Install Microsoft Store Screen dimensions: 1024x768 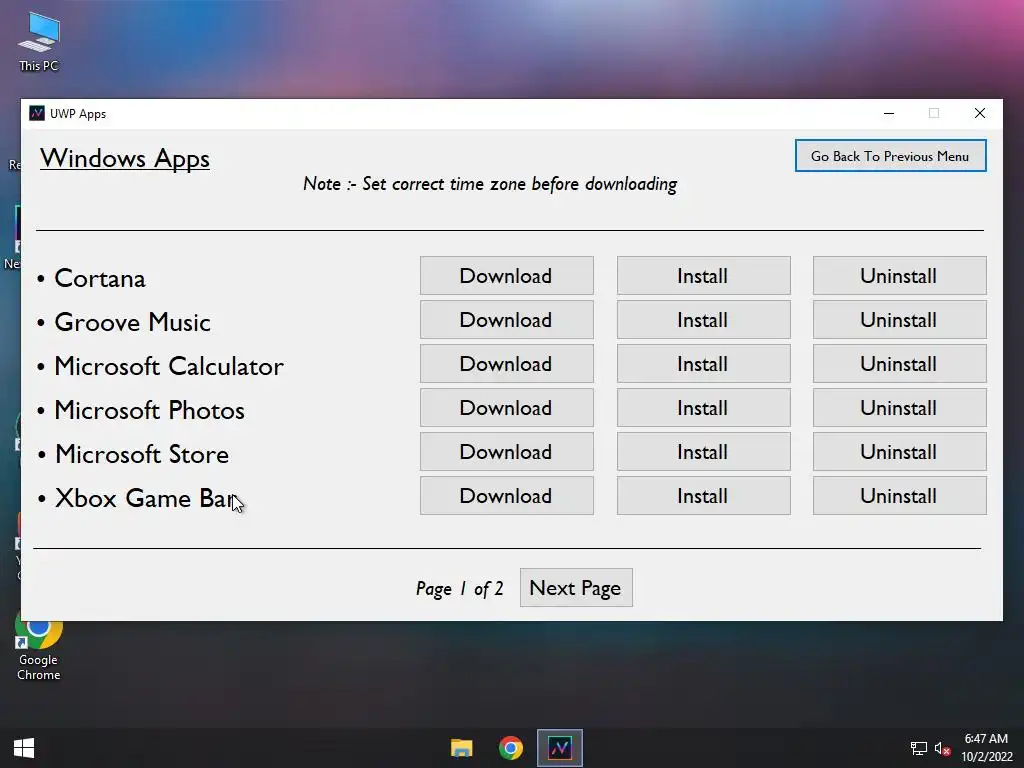pos(703,451)
